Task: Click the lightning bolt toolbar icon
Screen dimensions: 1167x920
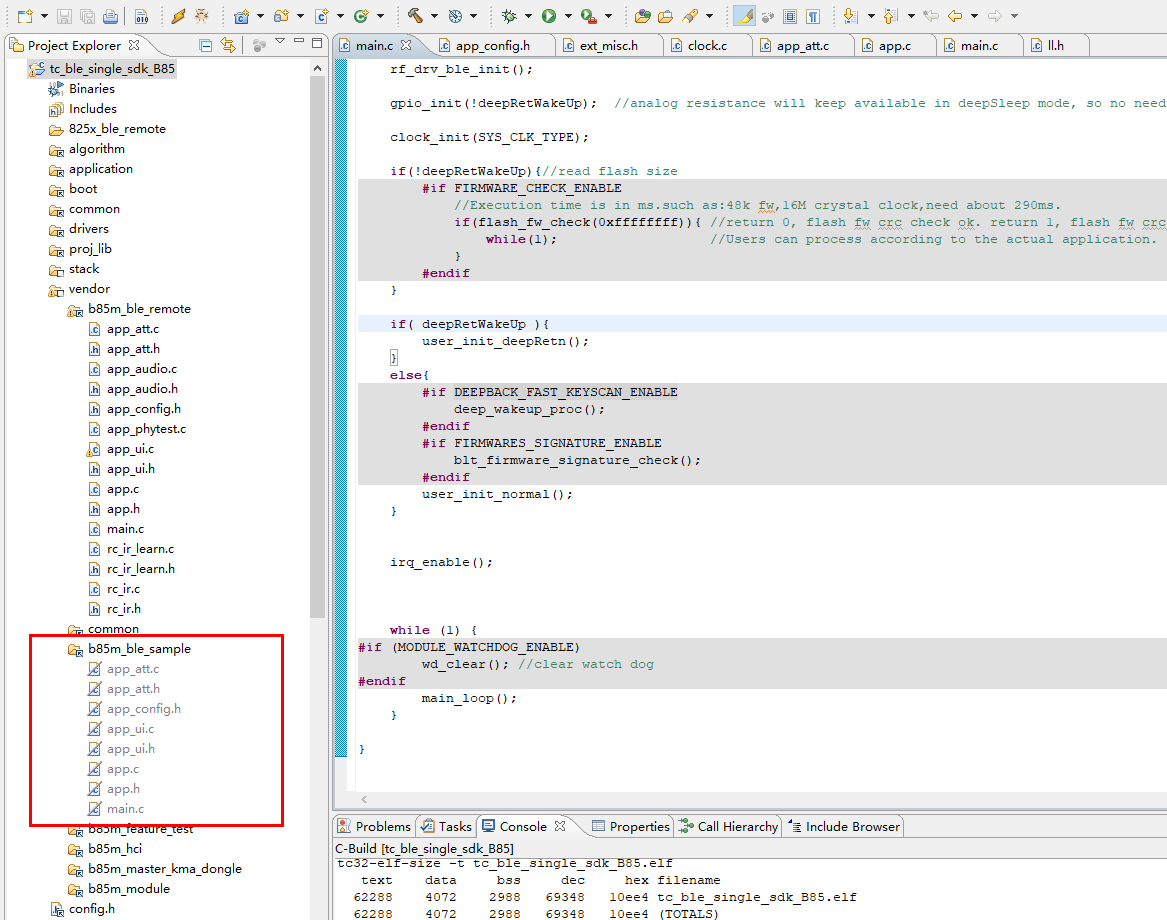Action: coord(178,16)
